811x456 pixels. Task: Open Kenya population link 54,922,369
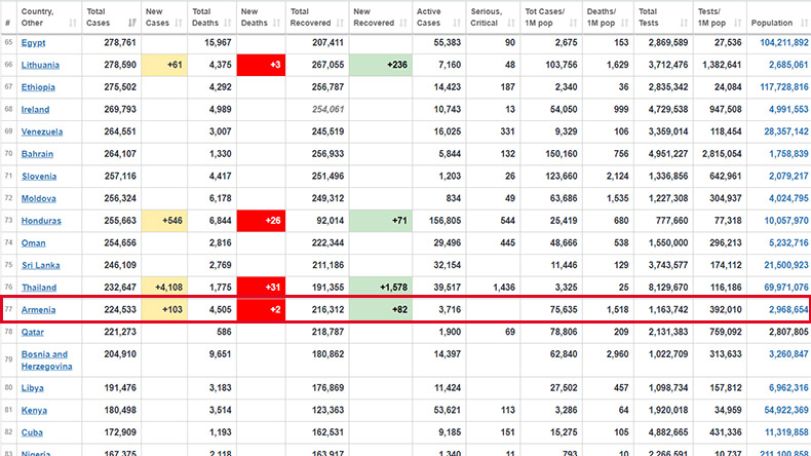coord(786,410)
